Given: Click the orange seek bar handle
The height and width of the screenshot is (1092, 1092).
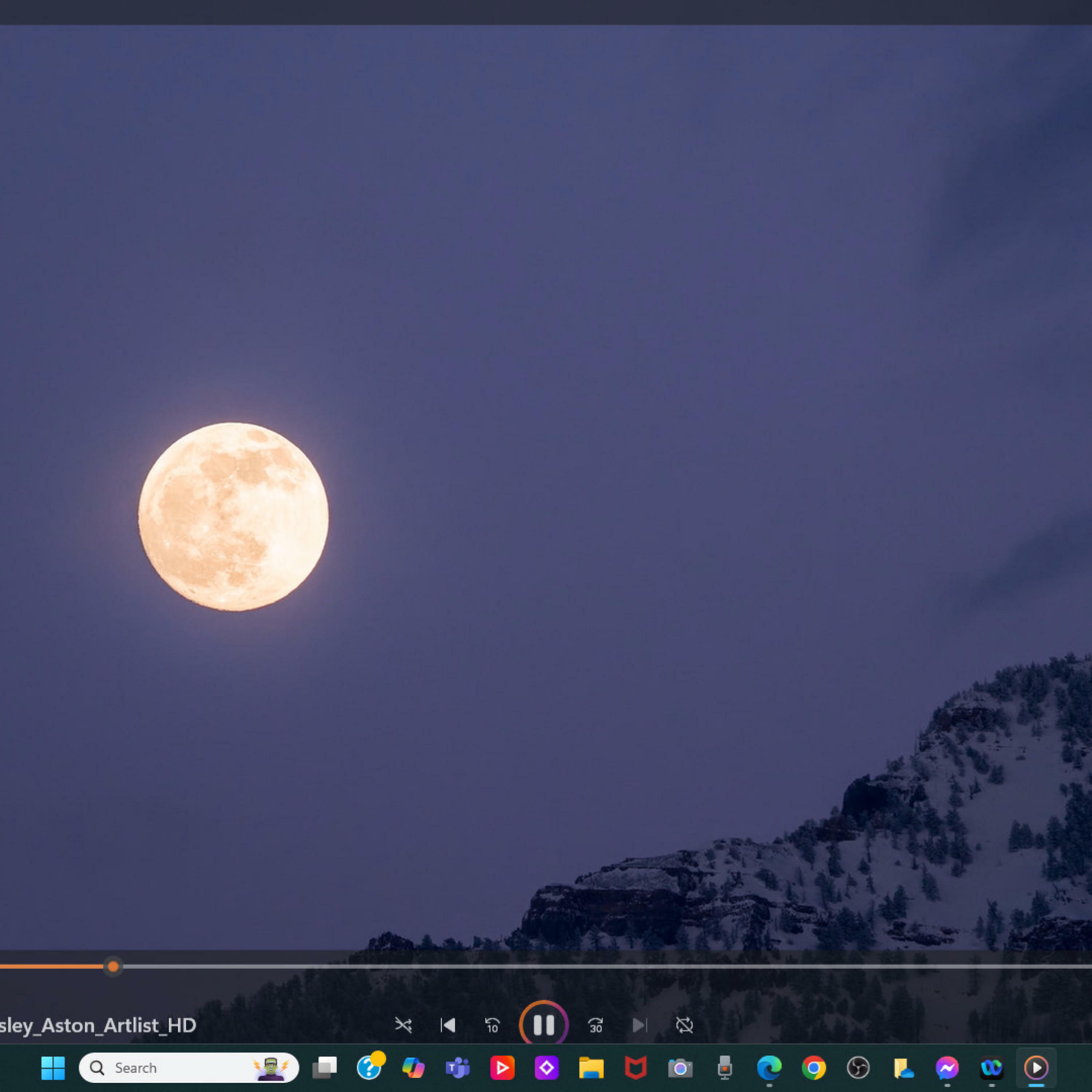Looking at the screenshot, I should click(113, 966).
